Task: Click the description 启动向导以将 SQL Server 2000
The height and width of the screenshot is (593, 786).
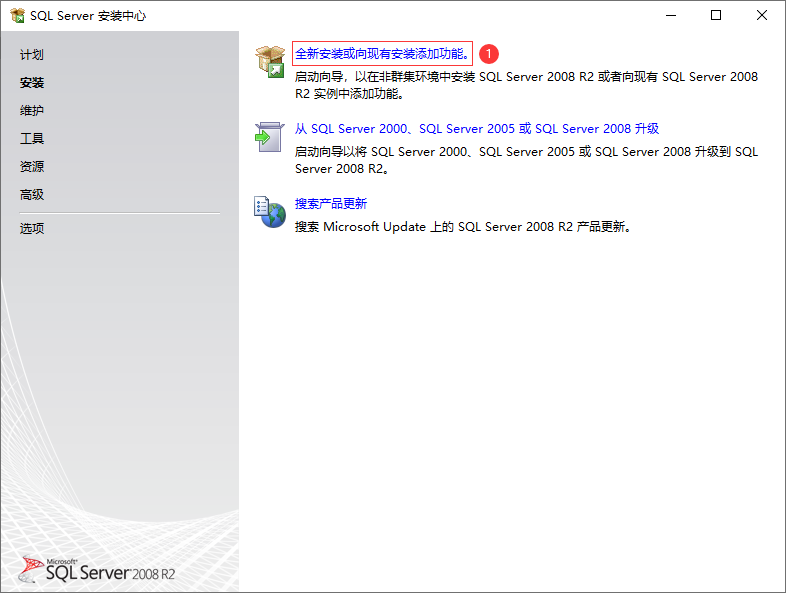Action: [526, 160]
